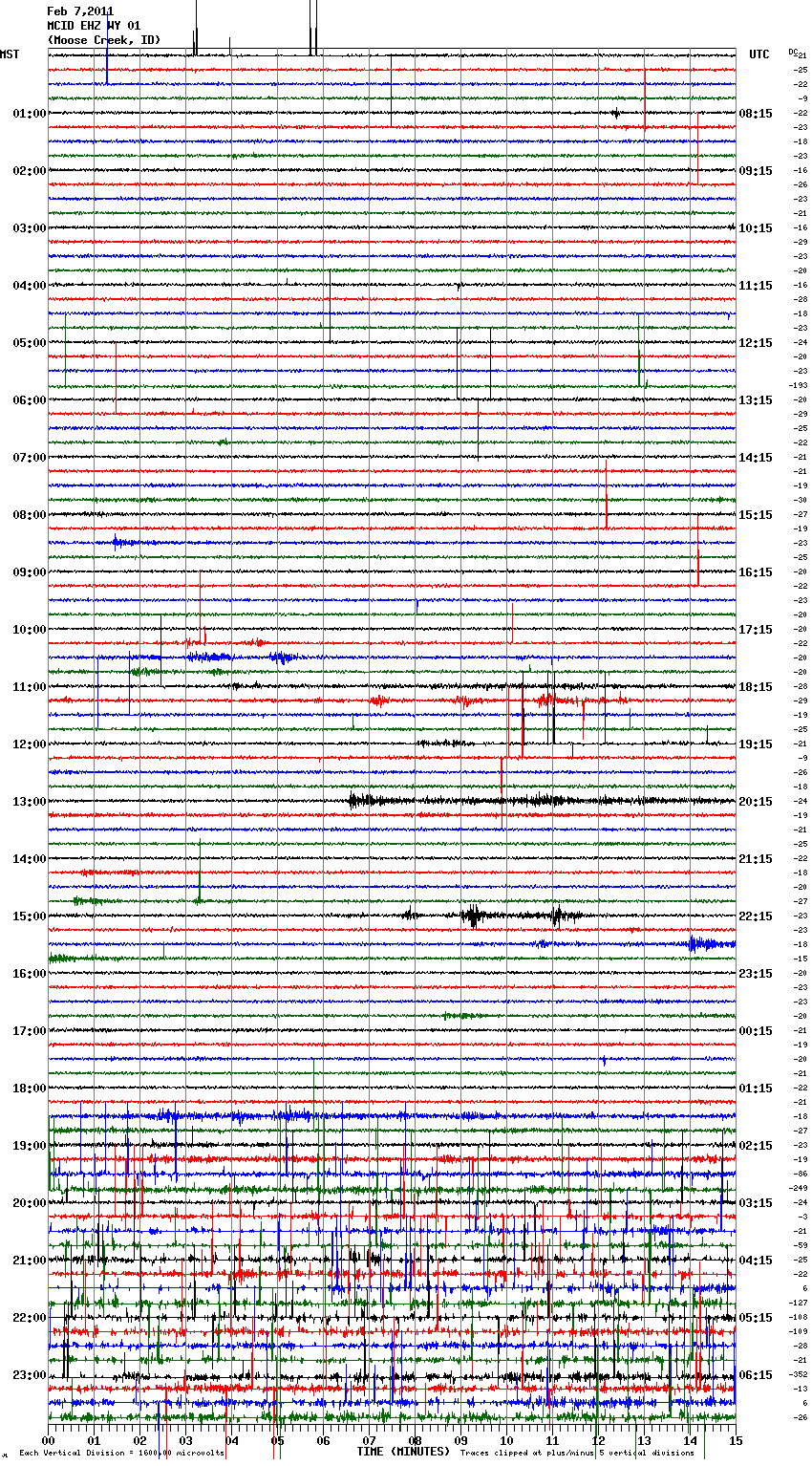Click the 14:15 UTC time label

[x=756, y=458]
